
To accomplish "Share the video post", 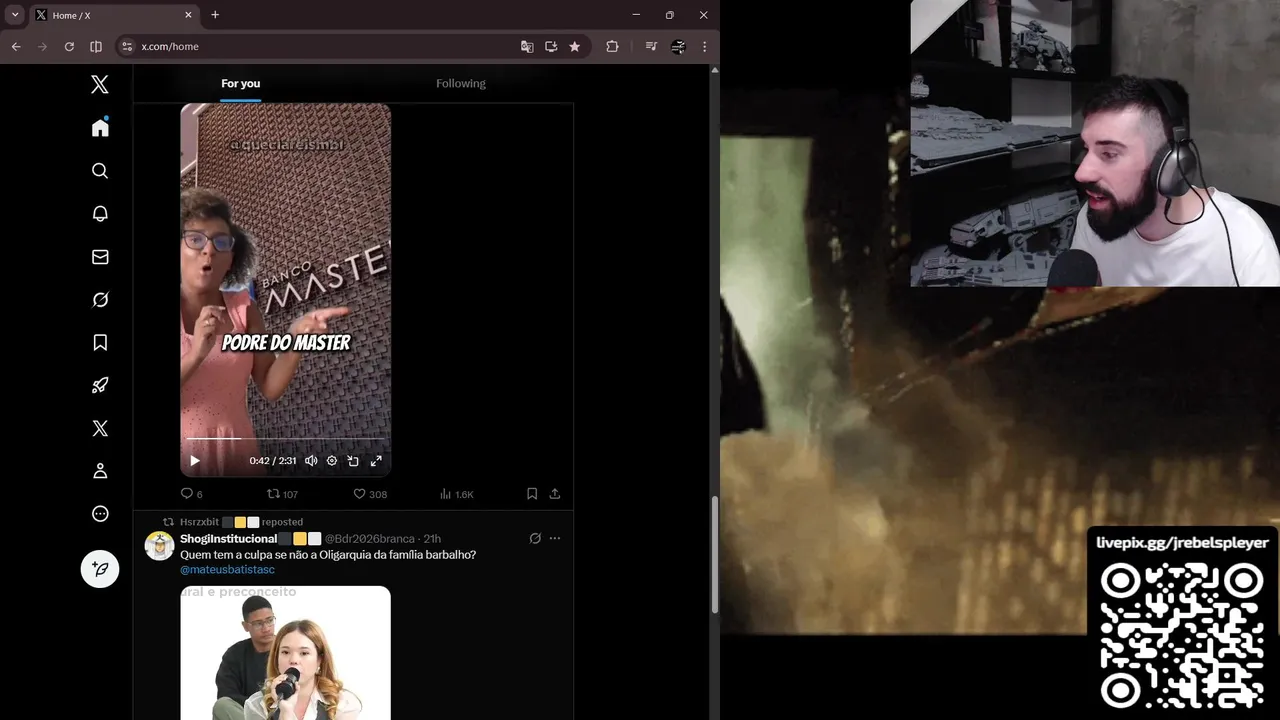I will tap(555, 494).
